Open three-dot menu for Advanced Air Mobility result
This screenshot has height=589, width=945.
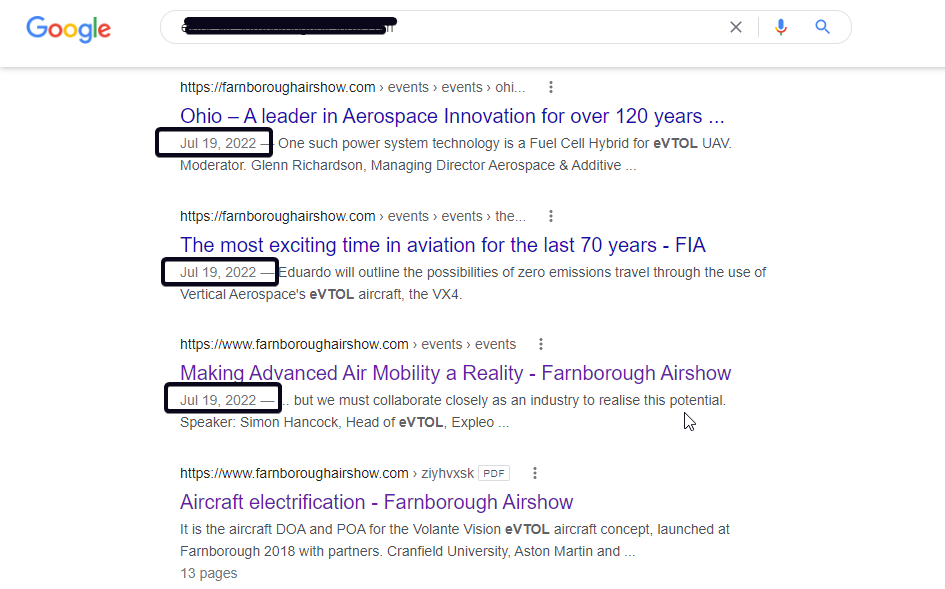click(x=541, y=344)
